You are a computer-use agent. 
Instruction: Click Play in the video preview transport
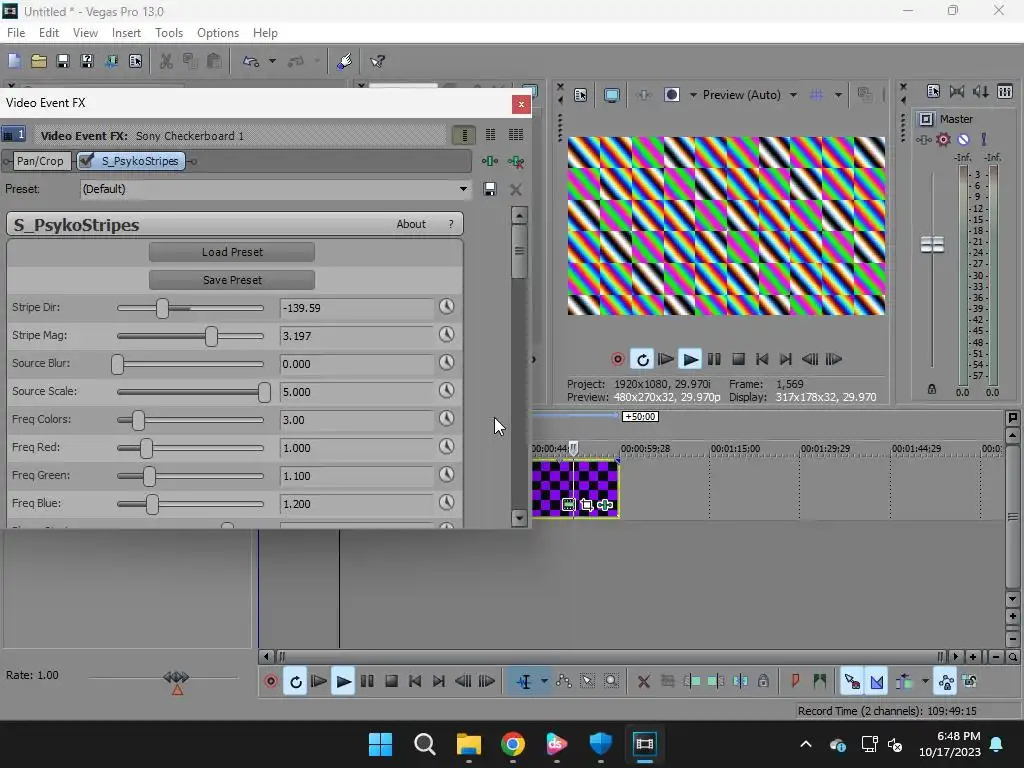690,359
